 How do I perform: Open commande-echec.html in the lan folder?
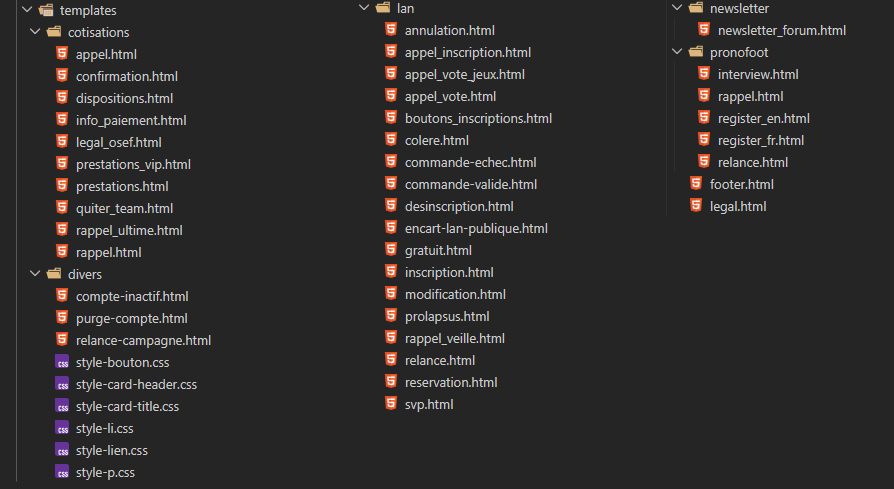click(x=470, y=162)
